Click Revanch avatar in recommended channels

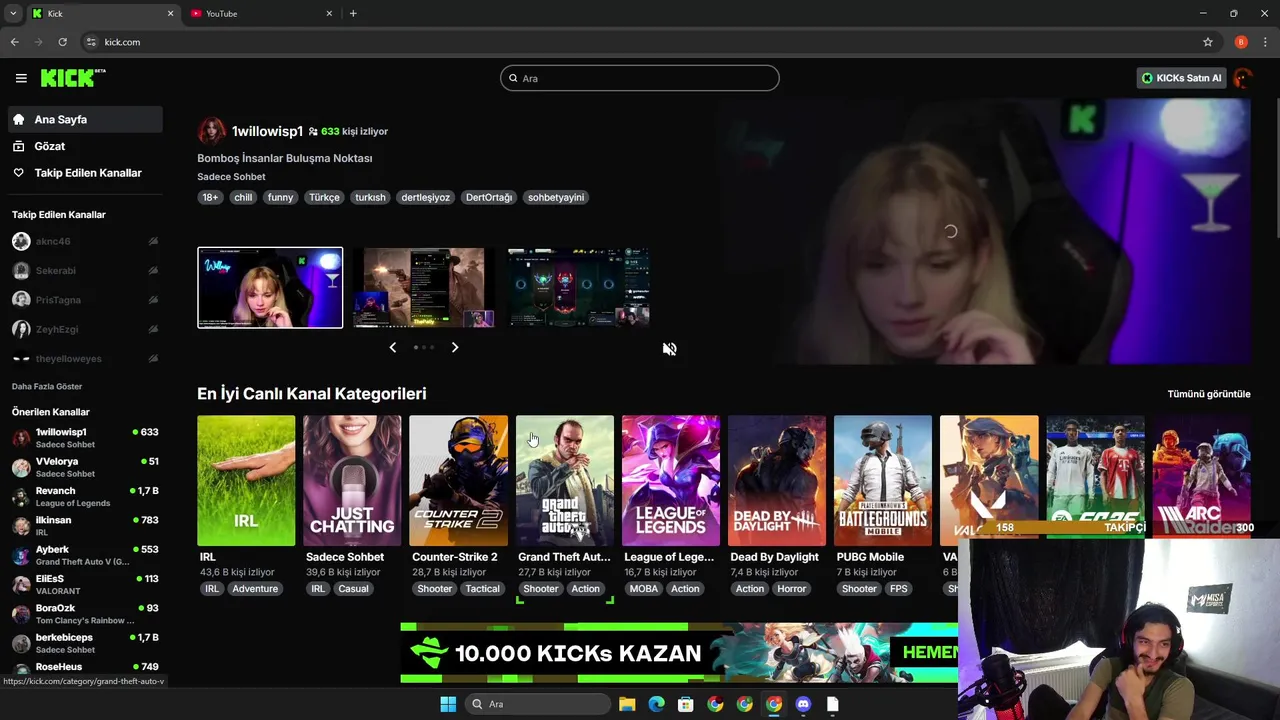[x=21, y=497]
